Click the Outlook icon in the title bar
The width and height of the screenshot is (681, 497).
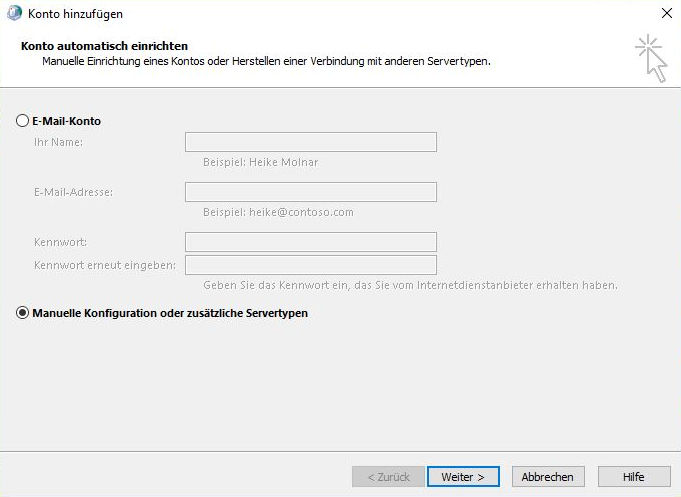[x=12, y=14]
